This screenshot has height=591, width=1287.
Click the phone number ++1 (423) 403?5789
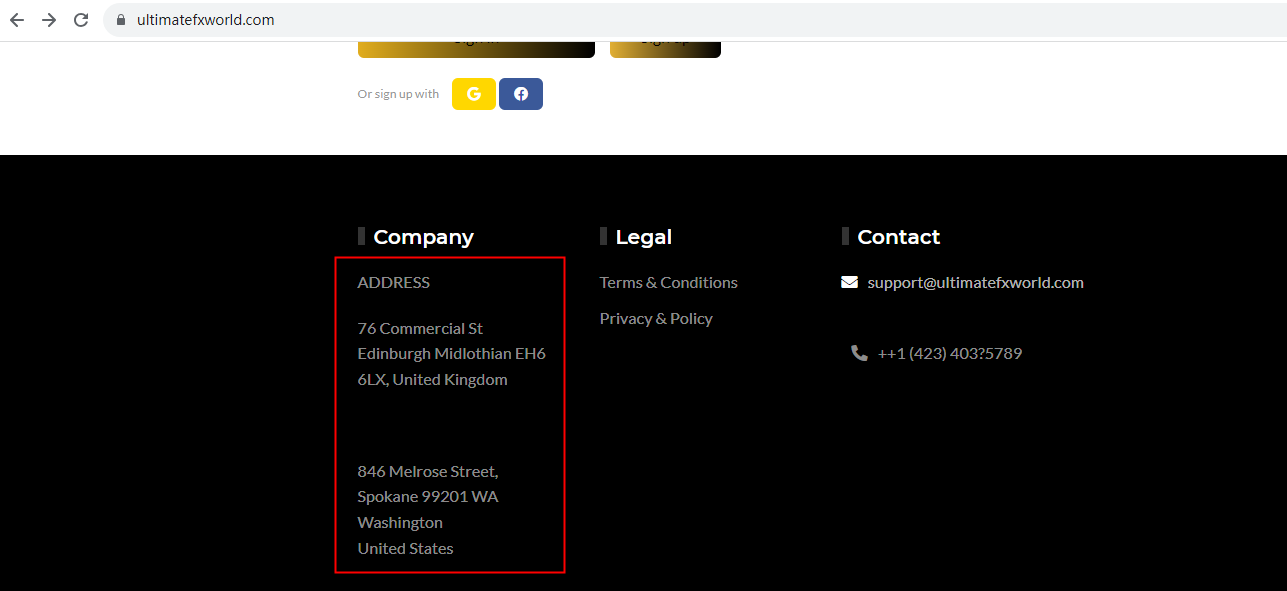pos(949,354)
